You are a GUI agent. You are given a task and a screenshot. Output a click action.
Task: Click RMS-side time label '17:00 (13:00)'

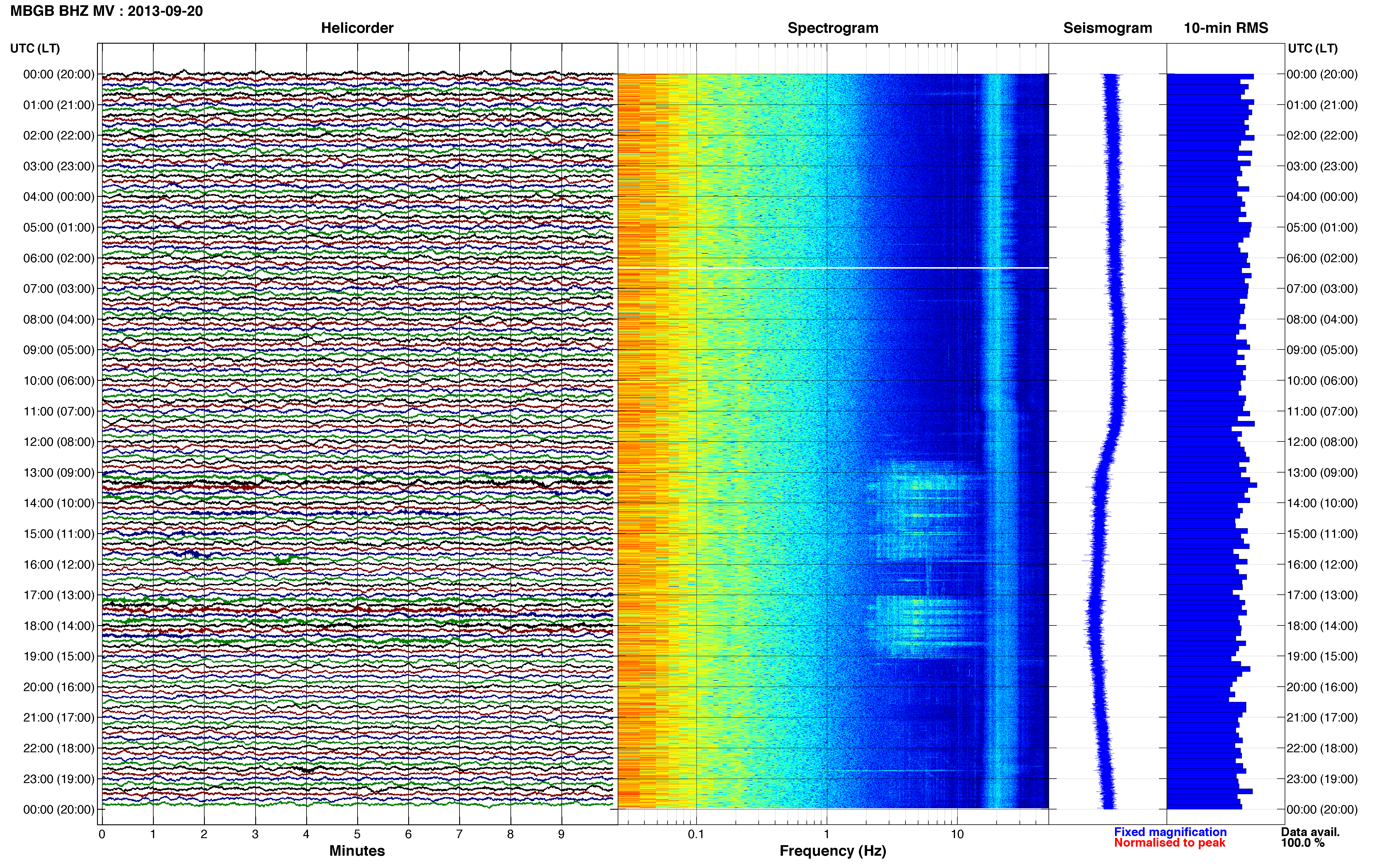1322,595
